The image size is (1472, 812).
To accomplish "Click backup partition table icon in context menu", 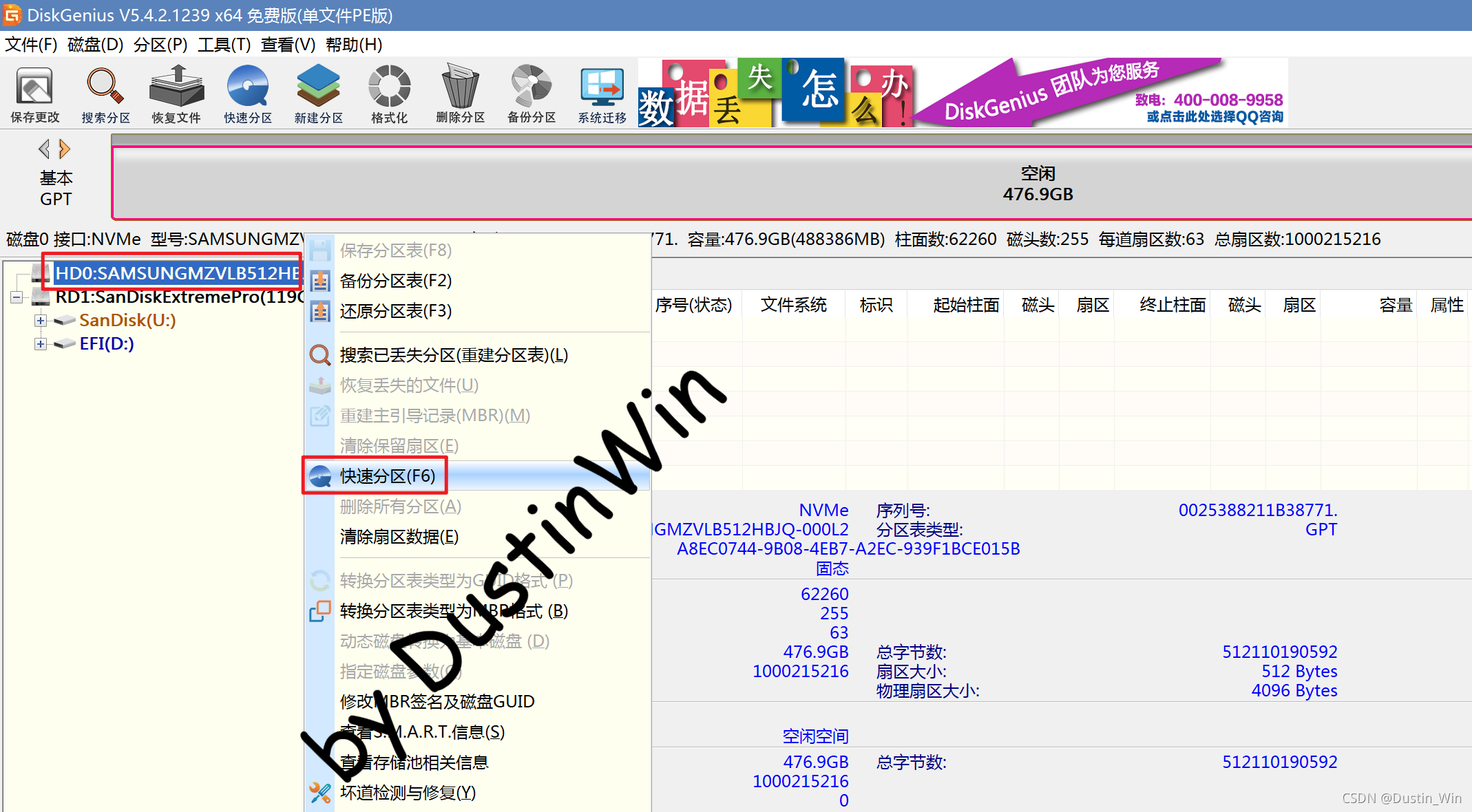I will point(319,281).
